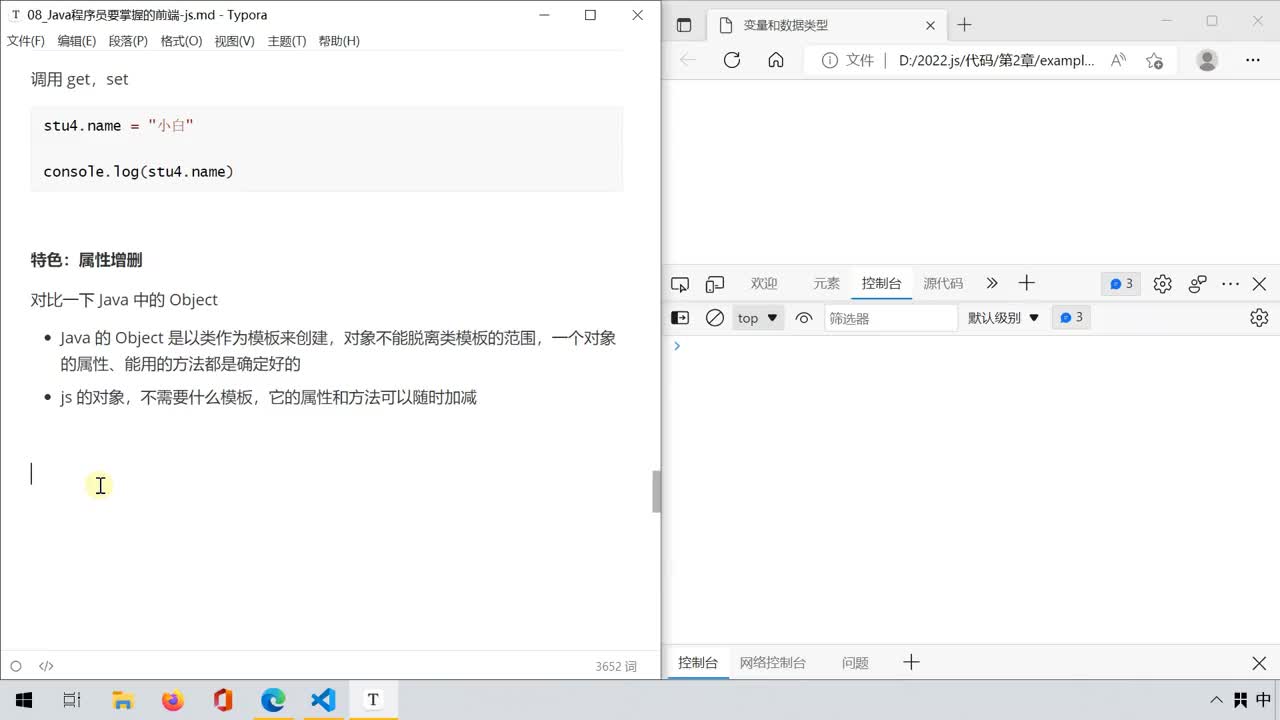Viewport: 1280px width, 720px height.
Task: Open Task View on the taskbar
Action: [x=72, y=700]
